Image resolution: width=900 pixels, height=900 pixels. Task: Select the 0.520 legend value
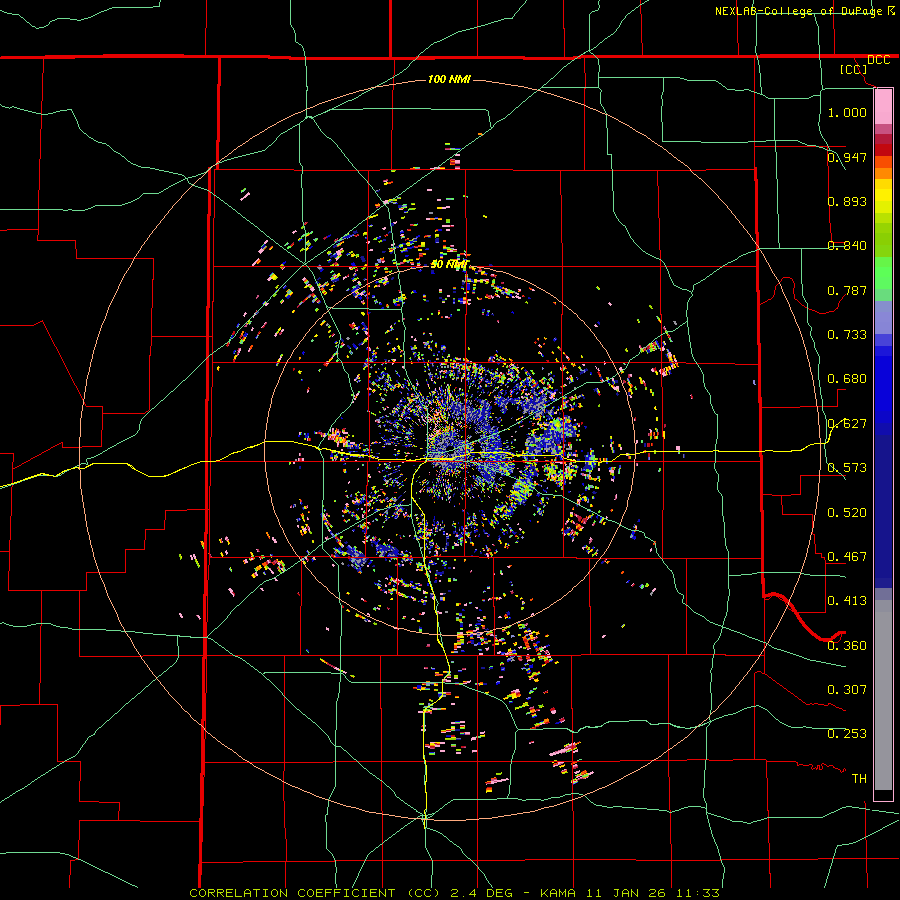click(847, 512)
